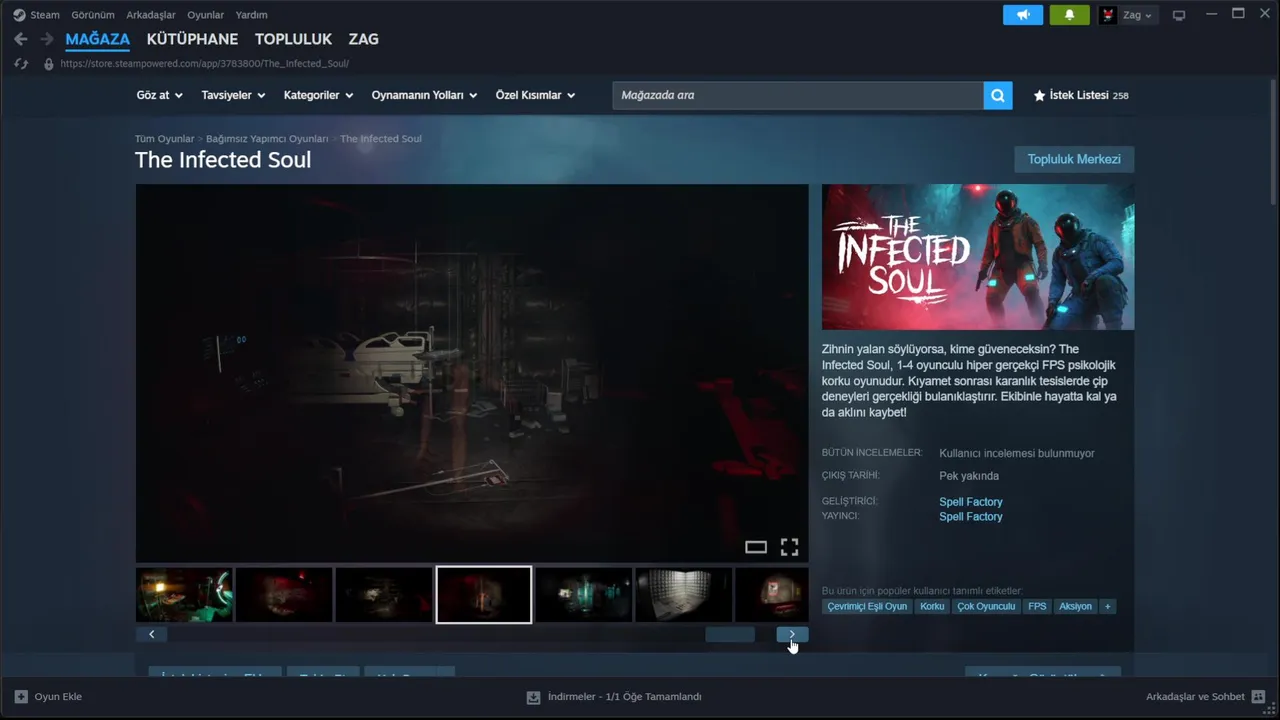Screen dimensions: 1280x720
Task: Click the Topluluk Merkezi button
Action: coord(1074,159)
